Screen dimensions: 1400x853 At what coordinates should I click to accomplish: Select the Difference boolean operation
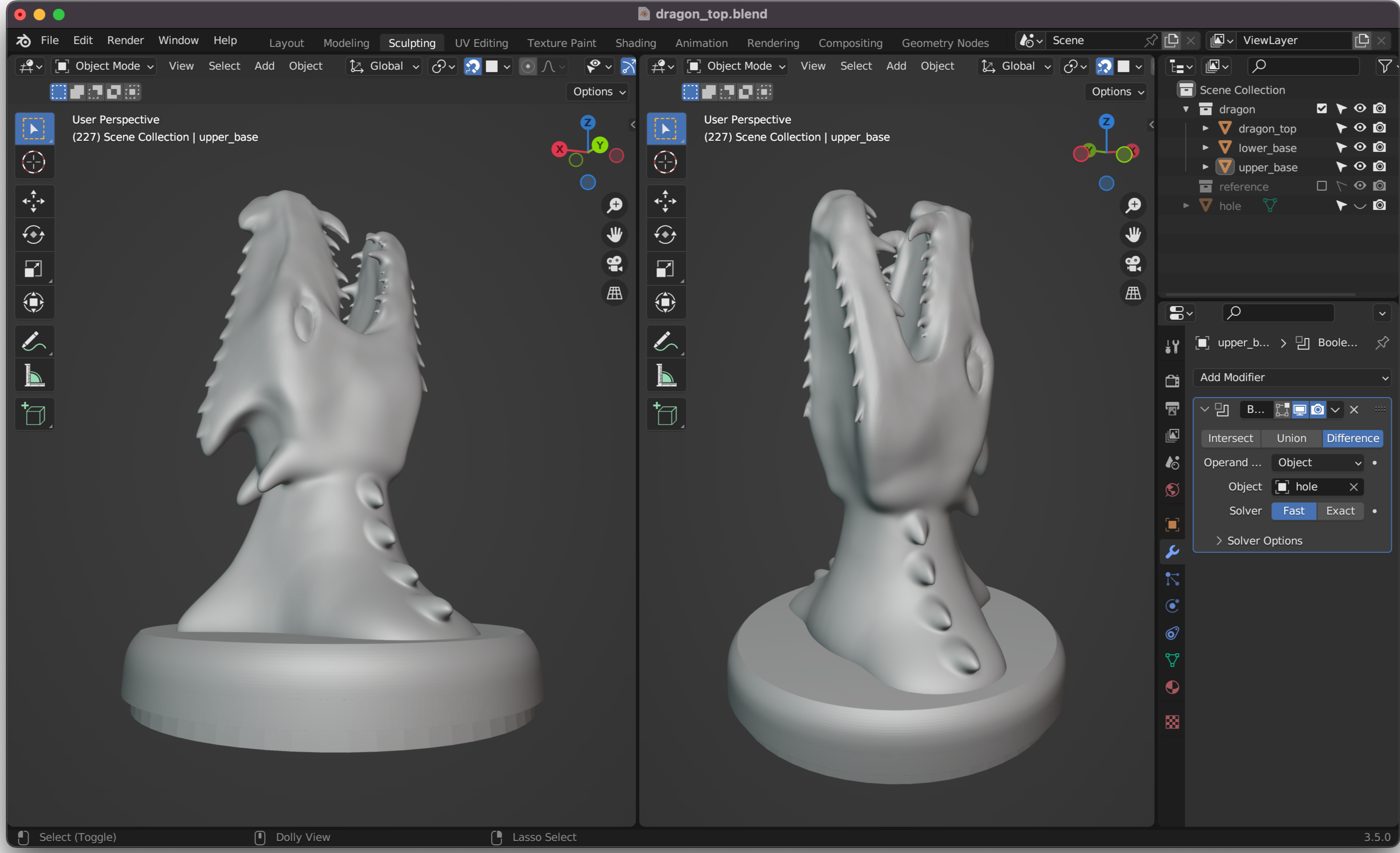[x=1353, y=439]
